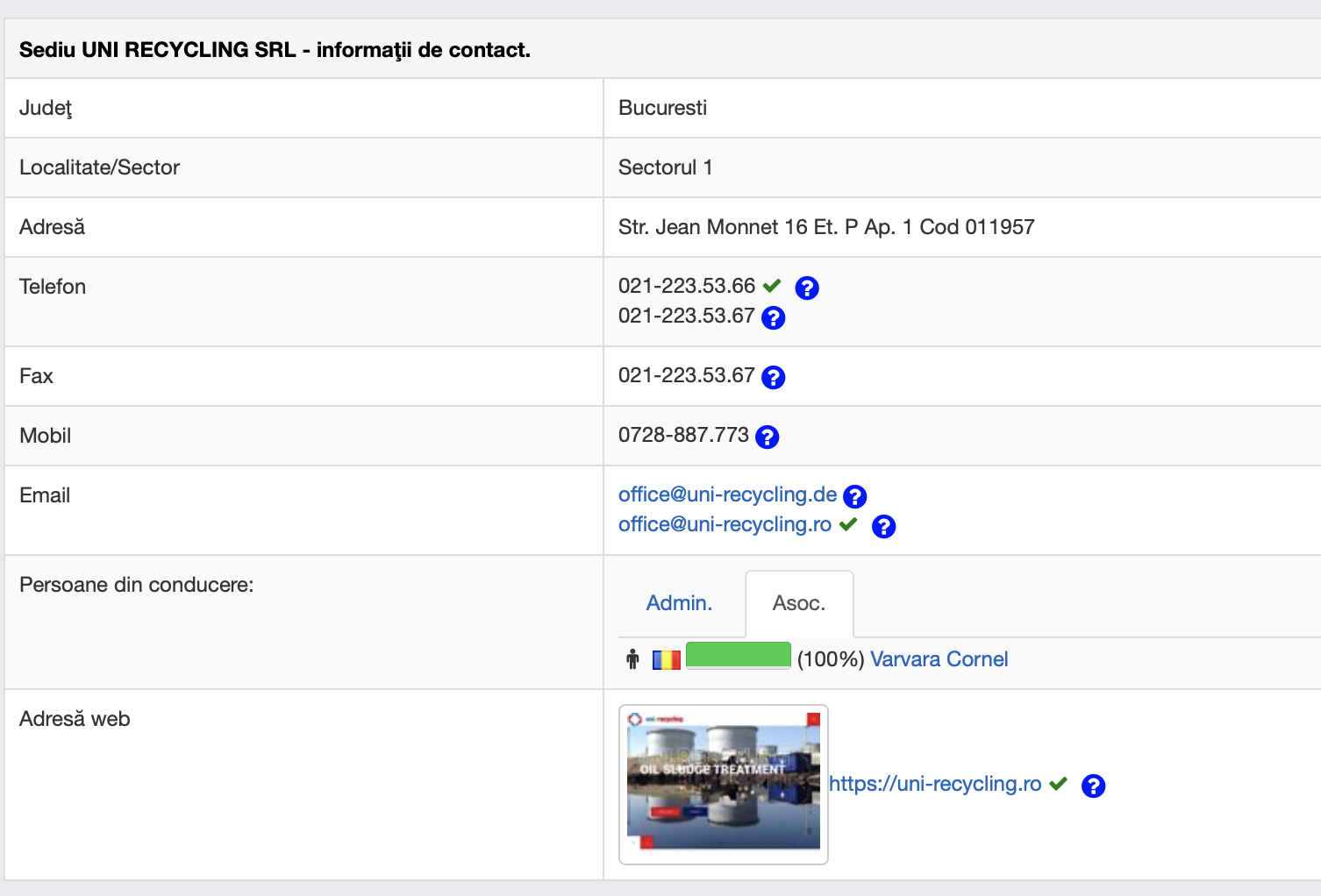Visit the https://uni-recycling.ro website link
Screen dimensions: 1321x896
[x=935, y=784]
